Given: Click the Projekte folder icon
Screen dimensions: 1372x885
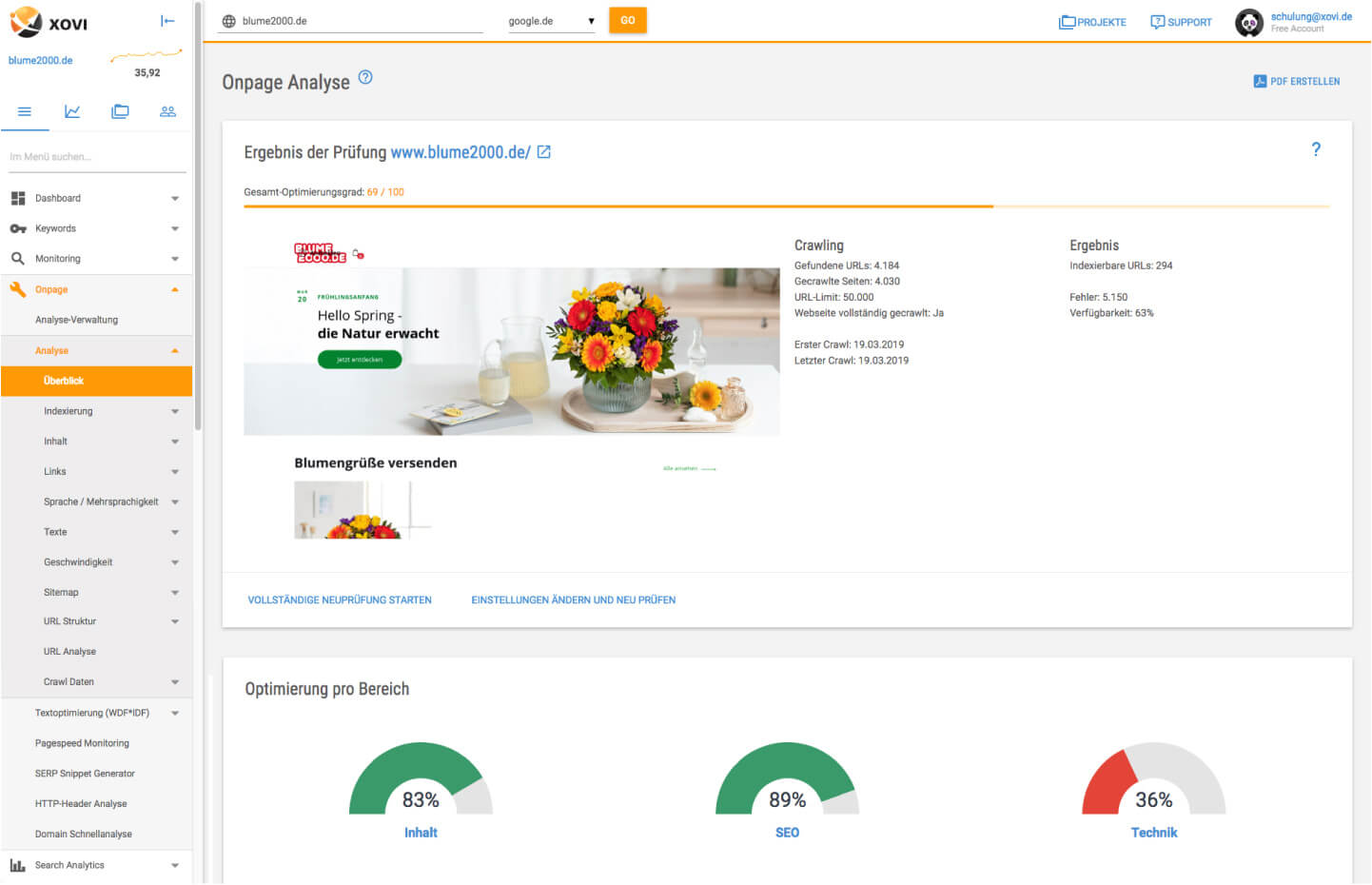Looking at the screenshot, I should pos(1067,22).
